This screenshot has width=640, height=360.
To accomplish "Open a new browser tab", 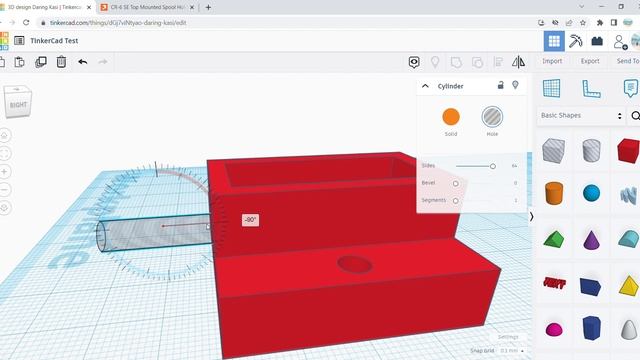I will pyautogui.click(x=208, y=7).
